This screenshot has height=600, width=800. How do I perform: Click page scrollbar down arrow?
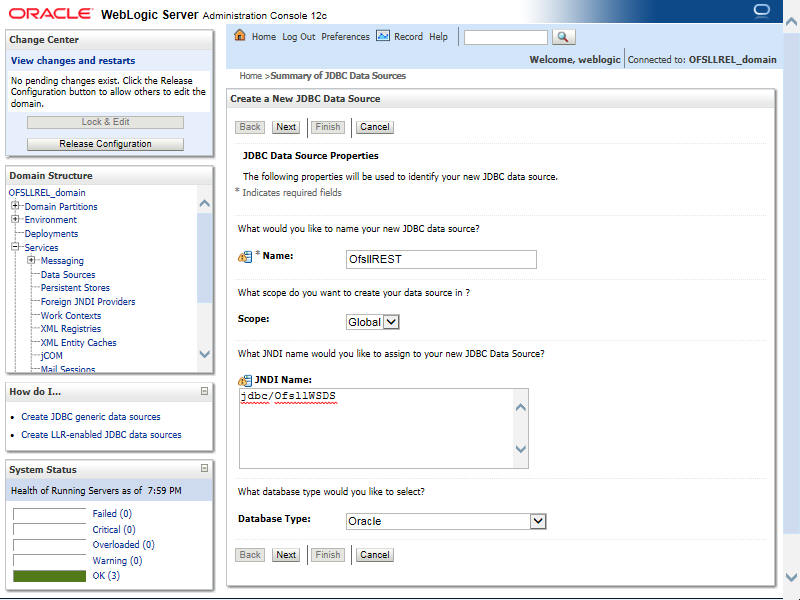pos(791,578)
